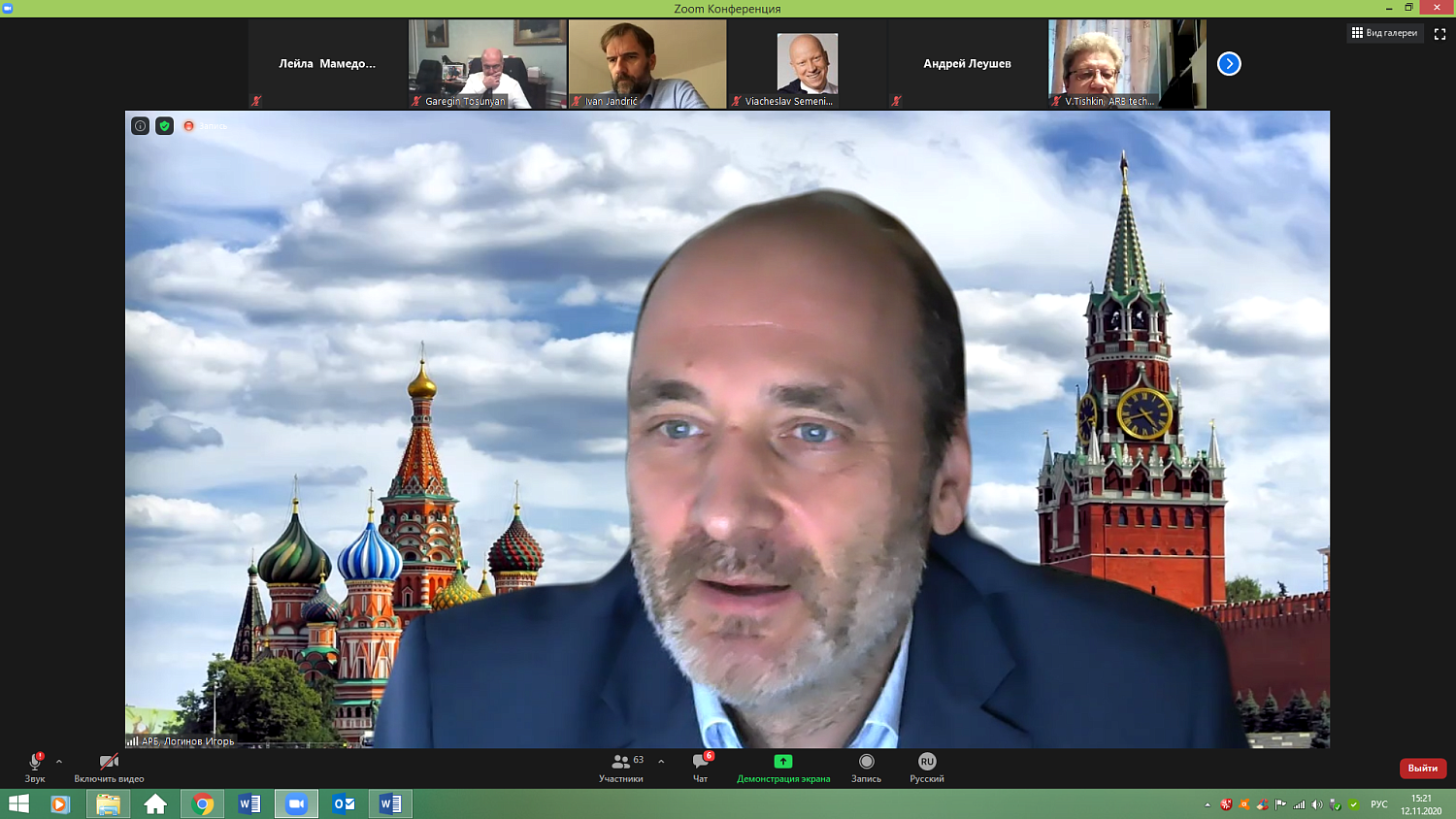
Task: Open the Участники participants panel
Action: tap(621, 769)
